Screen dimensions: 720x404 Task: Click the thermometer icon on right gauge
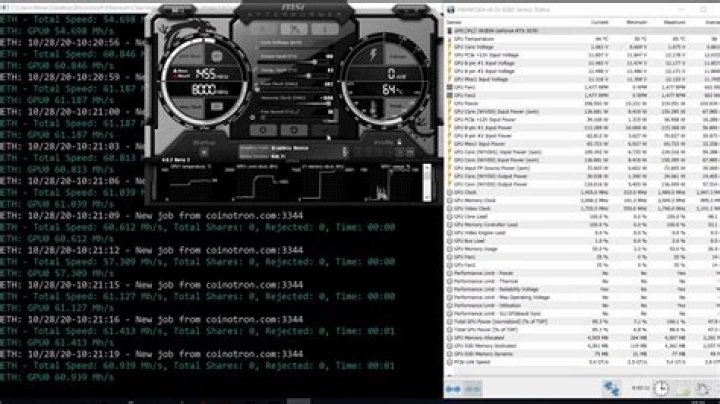(x=372, y=109)
